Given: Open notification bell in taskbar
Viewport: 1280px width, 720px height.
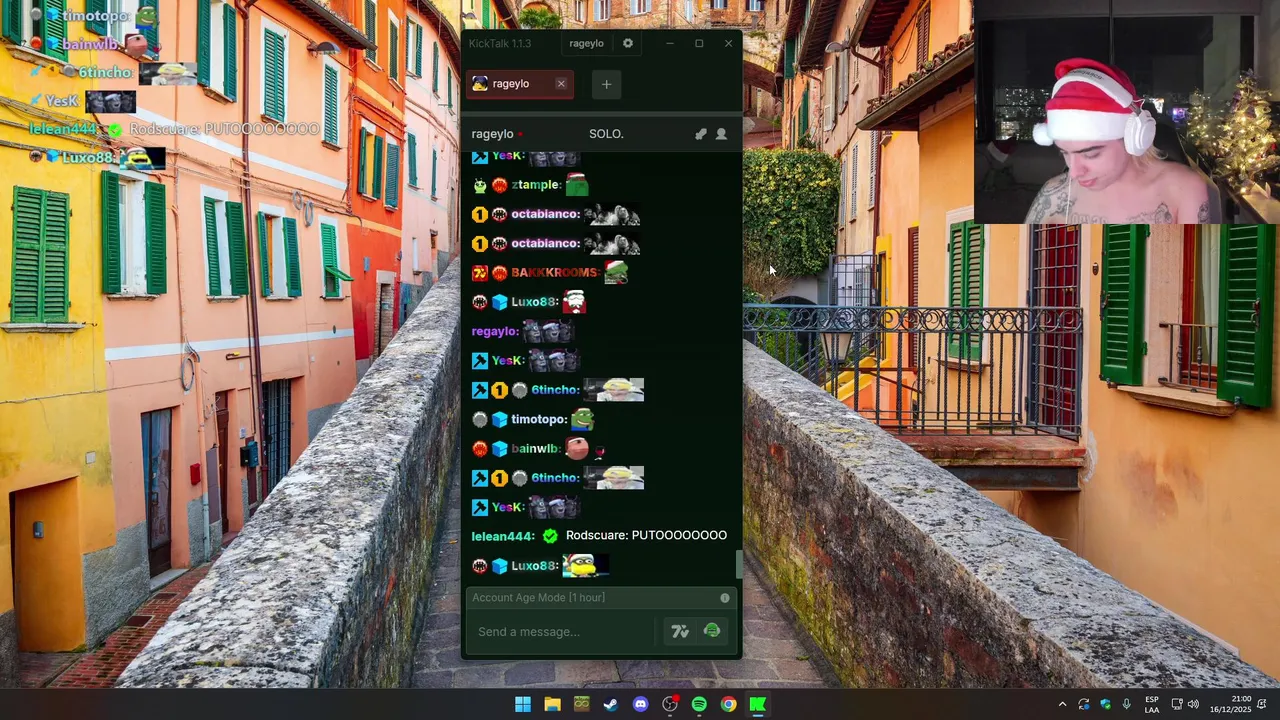Looking at the screenshot, I should [1262, 705].
